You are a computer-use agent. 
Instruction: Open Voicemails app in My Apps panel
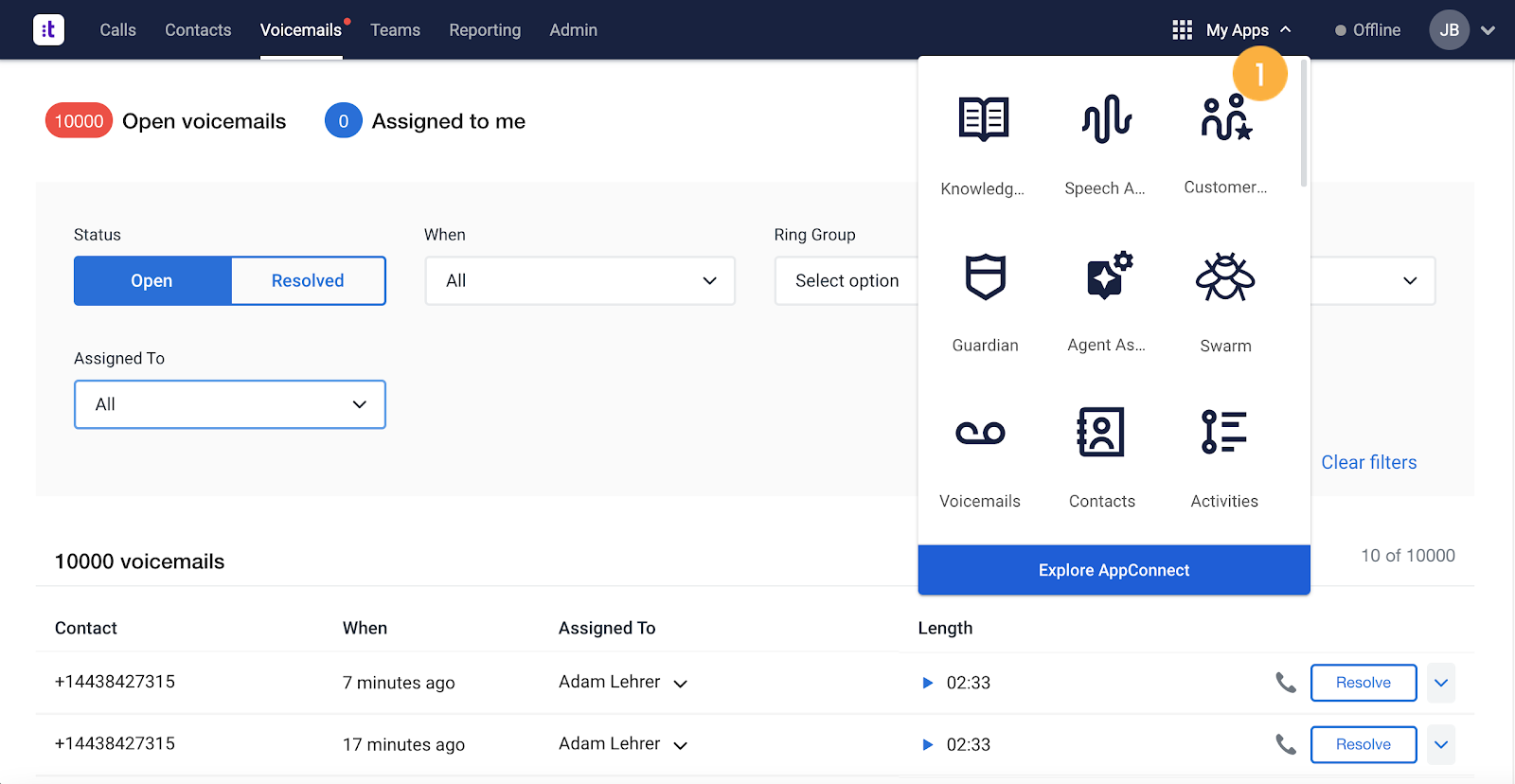[x=980, y=433]
